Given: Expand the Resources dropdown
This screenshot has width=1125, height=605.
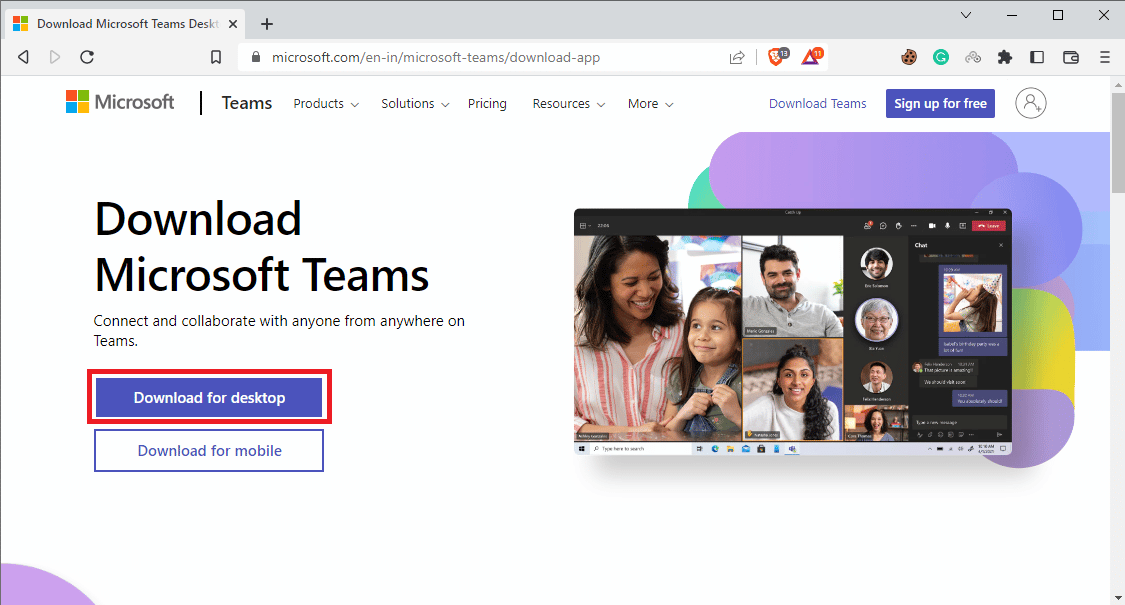Looking at the screenshot, I should 569,104.
